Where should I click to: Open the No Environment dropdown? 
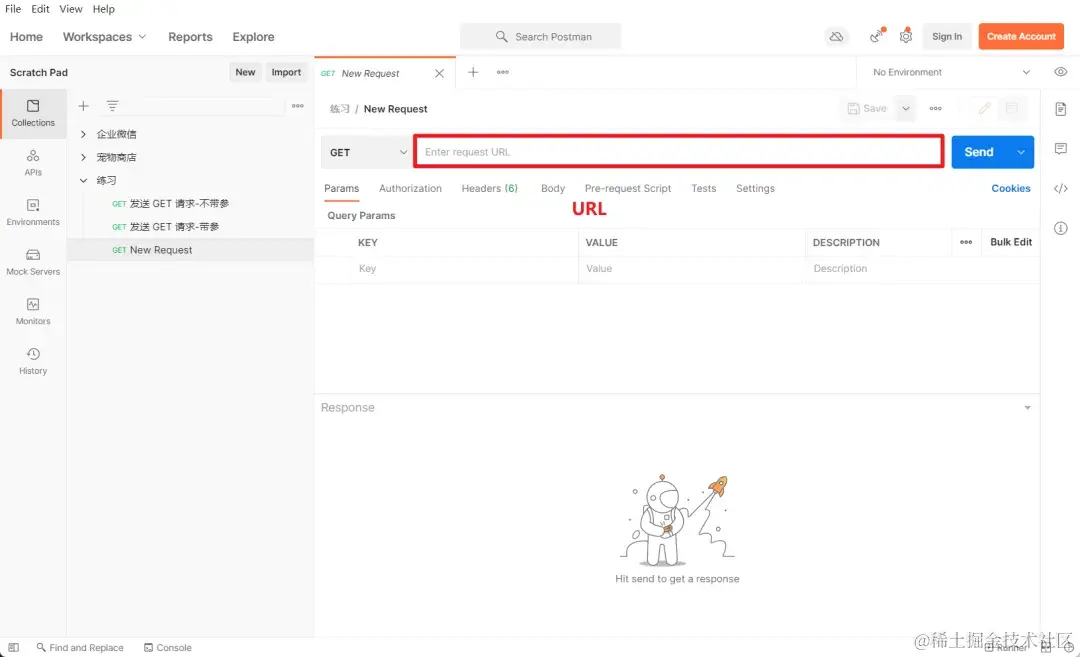[952, 72]
